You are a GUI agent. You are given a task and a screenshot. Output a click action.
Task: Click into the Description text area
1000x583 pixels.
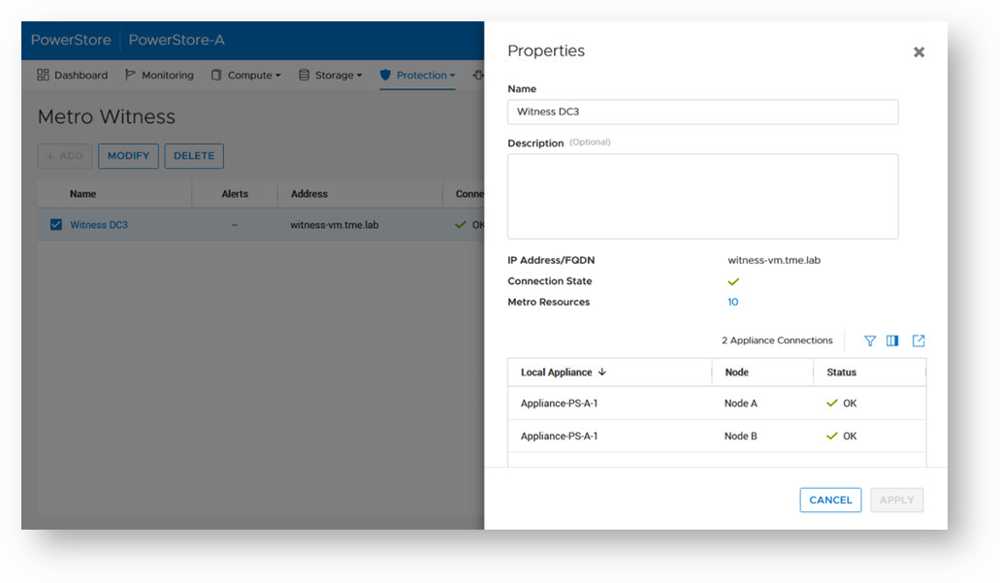(x=702, y=196)
